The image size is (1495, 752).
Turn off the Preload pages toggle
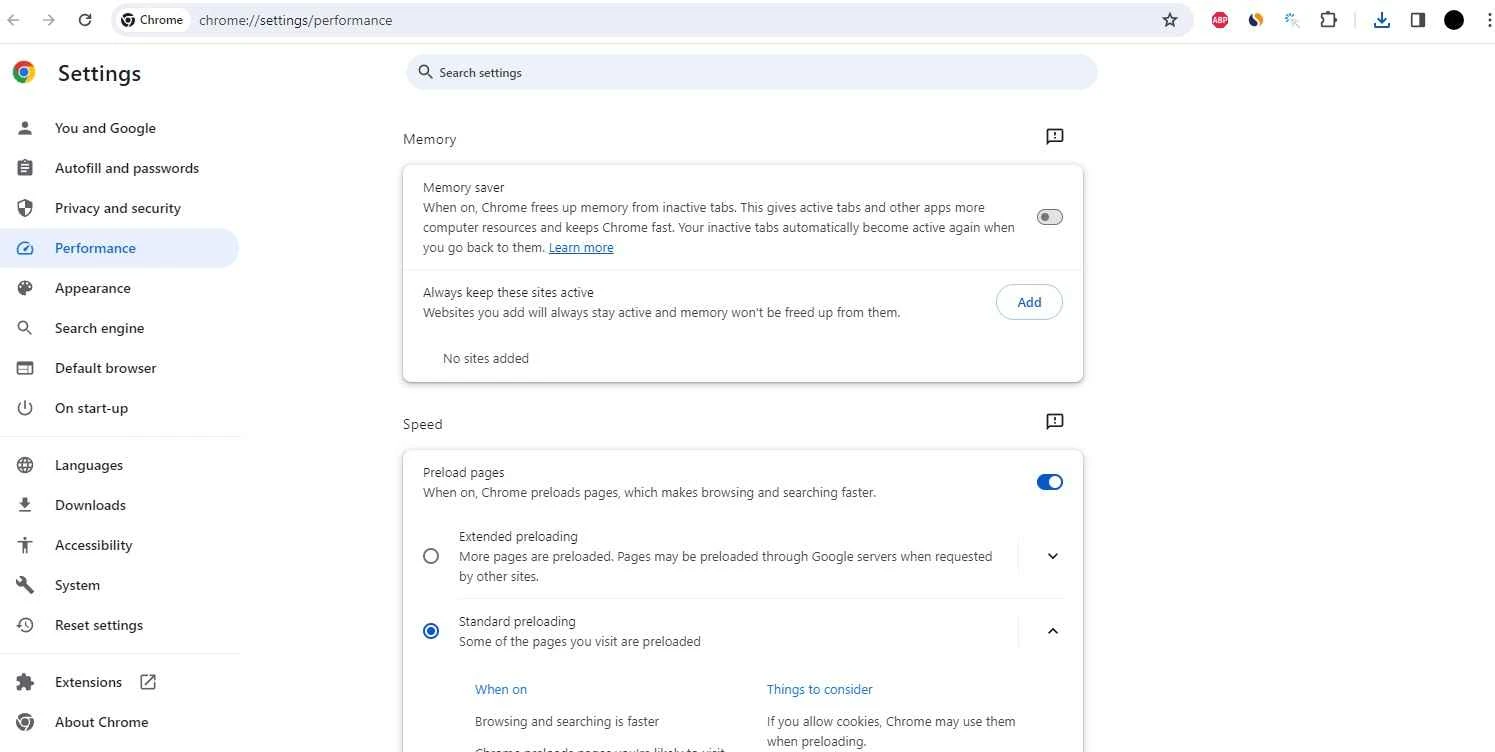(1049, 482)
